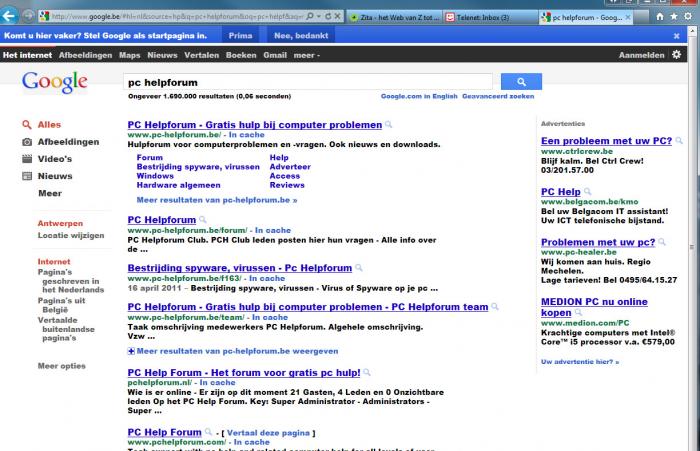The height and width of the screenshot is (451, 700).
Task: Click Uw advertentie hier? link
Action: tap(579, 362)
